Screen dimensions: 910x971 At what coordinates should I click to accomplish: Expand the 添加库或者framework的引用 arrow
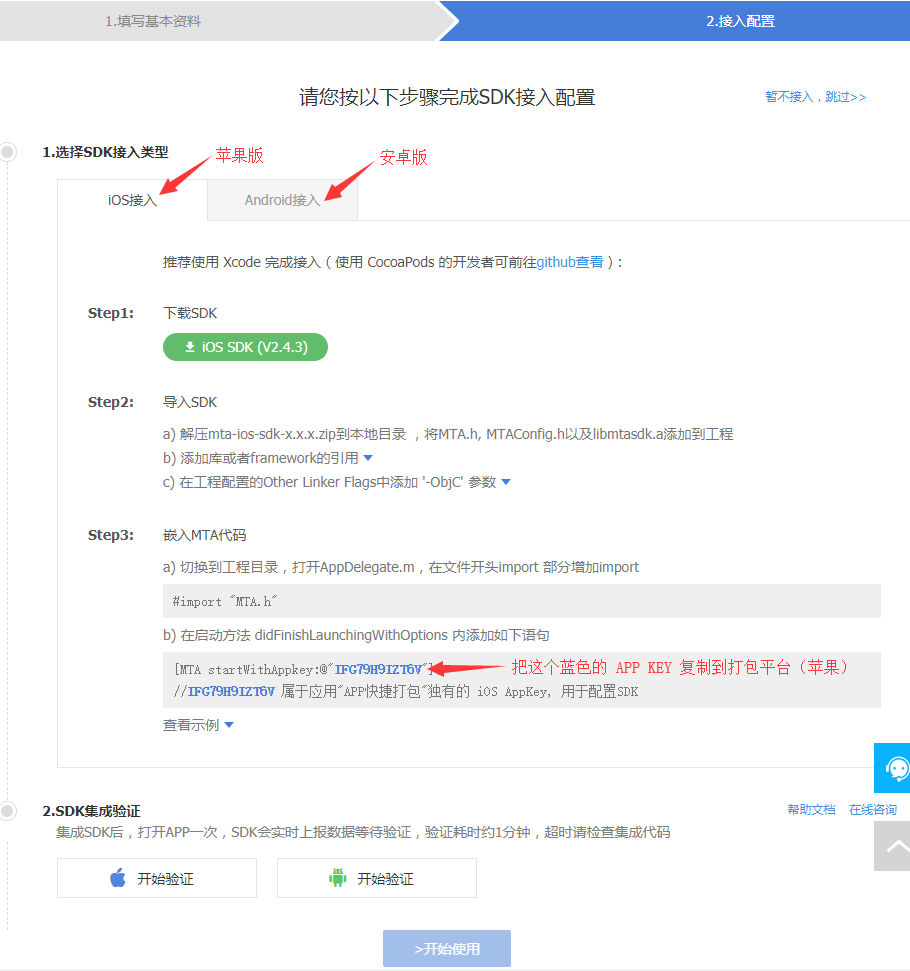click(x=367, y=458)
